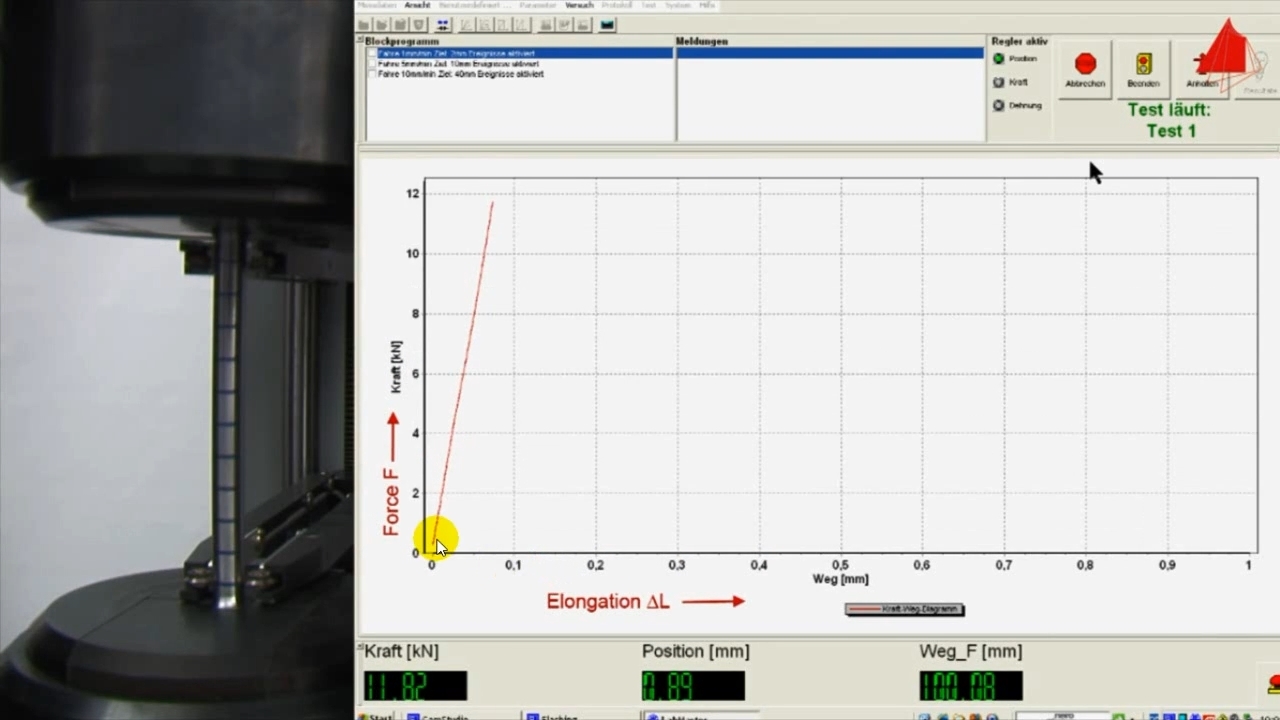Open the Ansicht menu
Screen dimensions: 1280x720
click(417, 5)
